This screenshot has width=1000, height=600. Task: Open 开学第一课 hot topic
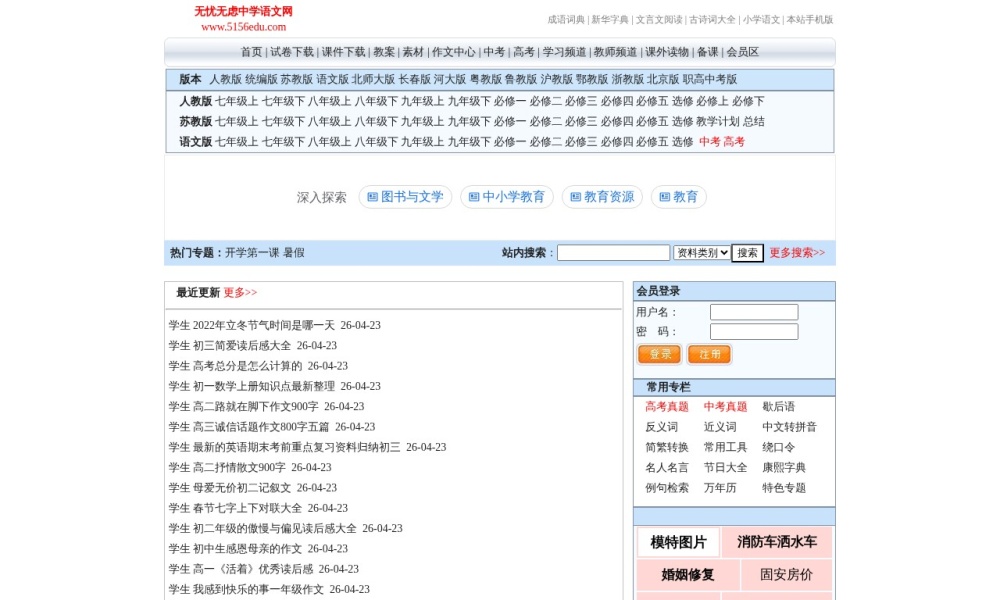pos(252,253)
